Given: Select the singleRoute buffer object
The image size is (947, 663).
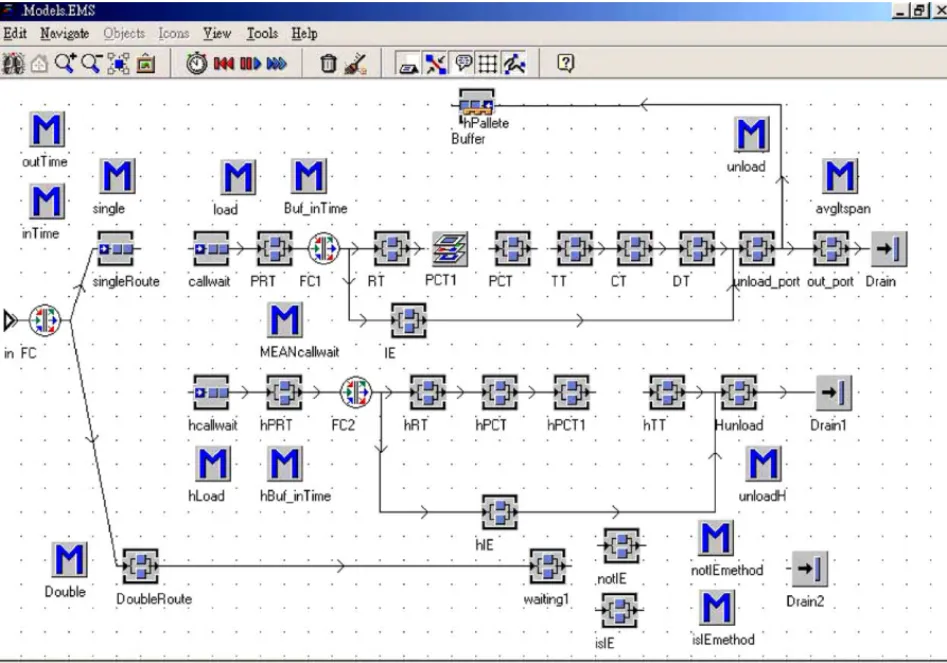Looking at the screenshot, I should tap(115, 248).
